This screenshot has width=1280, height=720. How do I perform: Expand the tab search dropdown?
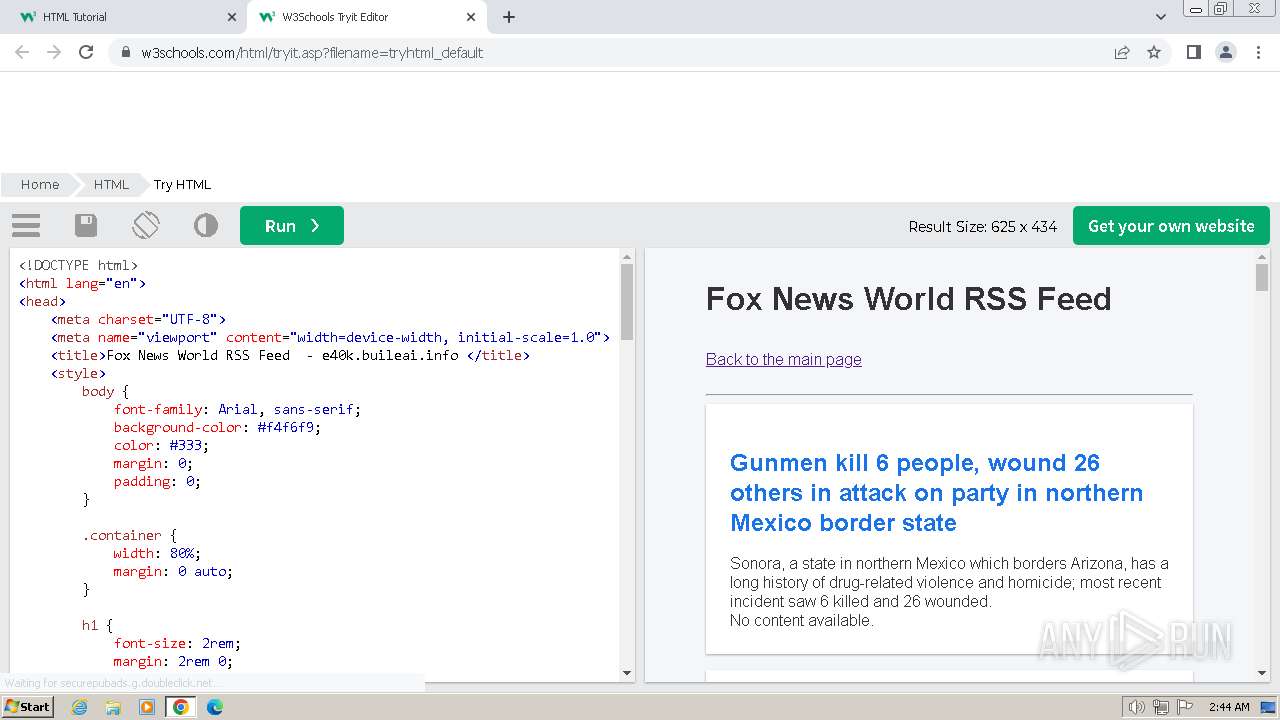1160,17
